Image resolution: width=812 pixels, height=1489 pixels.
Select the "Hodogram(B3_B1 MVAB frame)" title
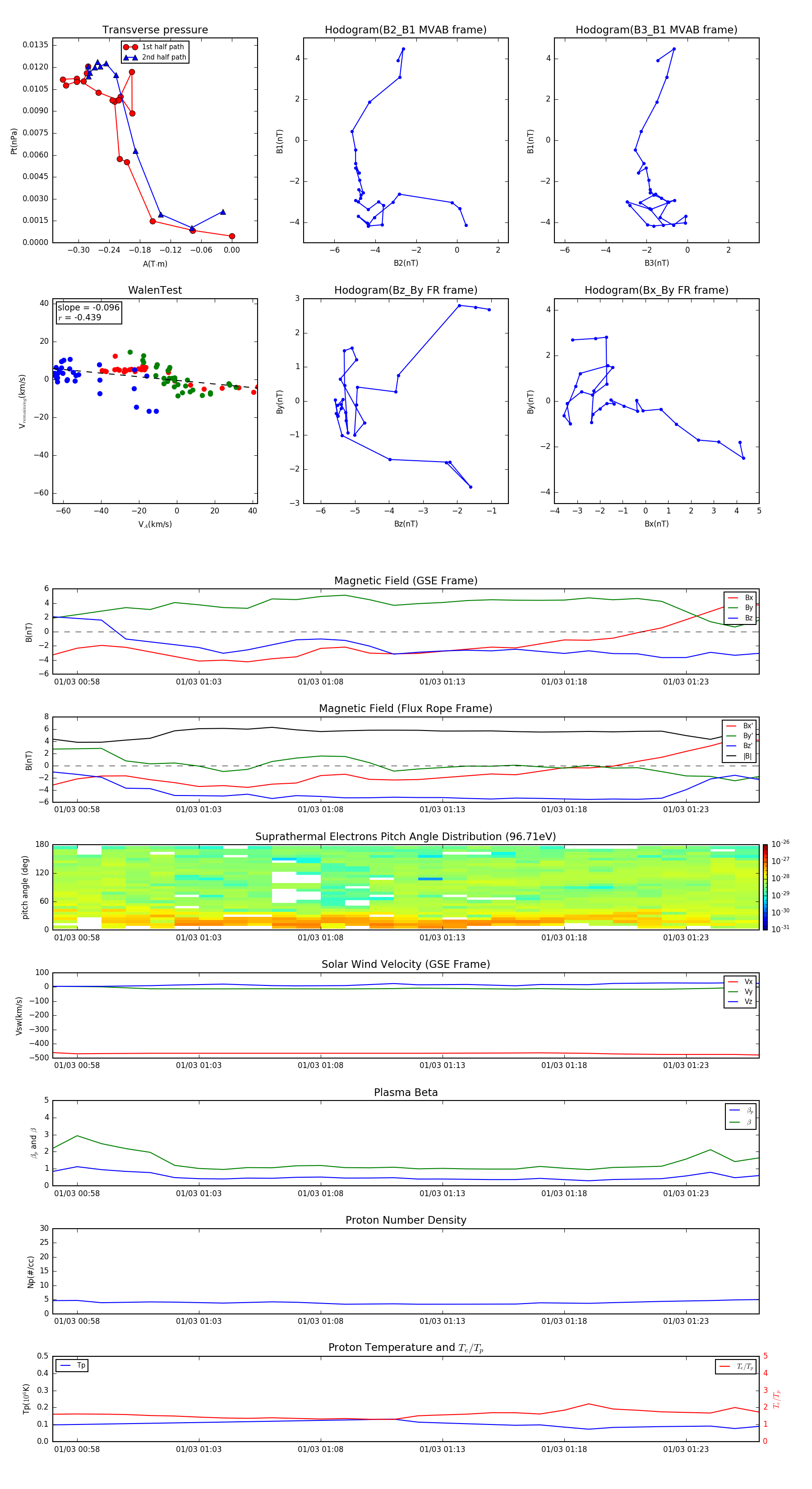coord(656,30)
